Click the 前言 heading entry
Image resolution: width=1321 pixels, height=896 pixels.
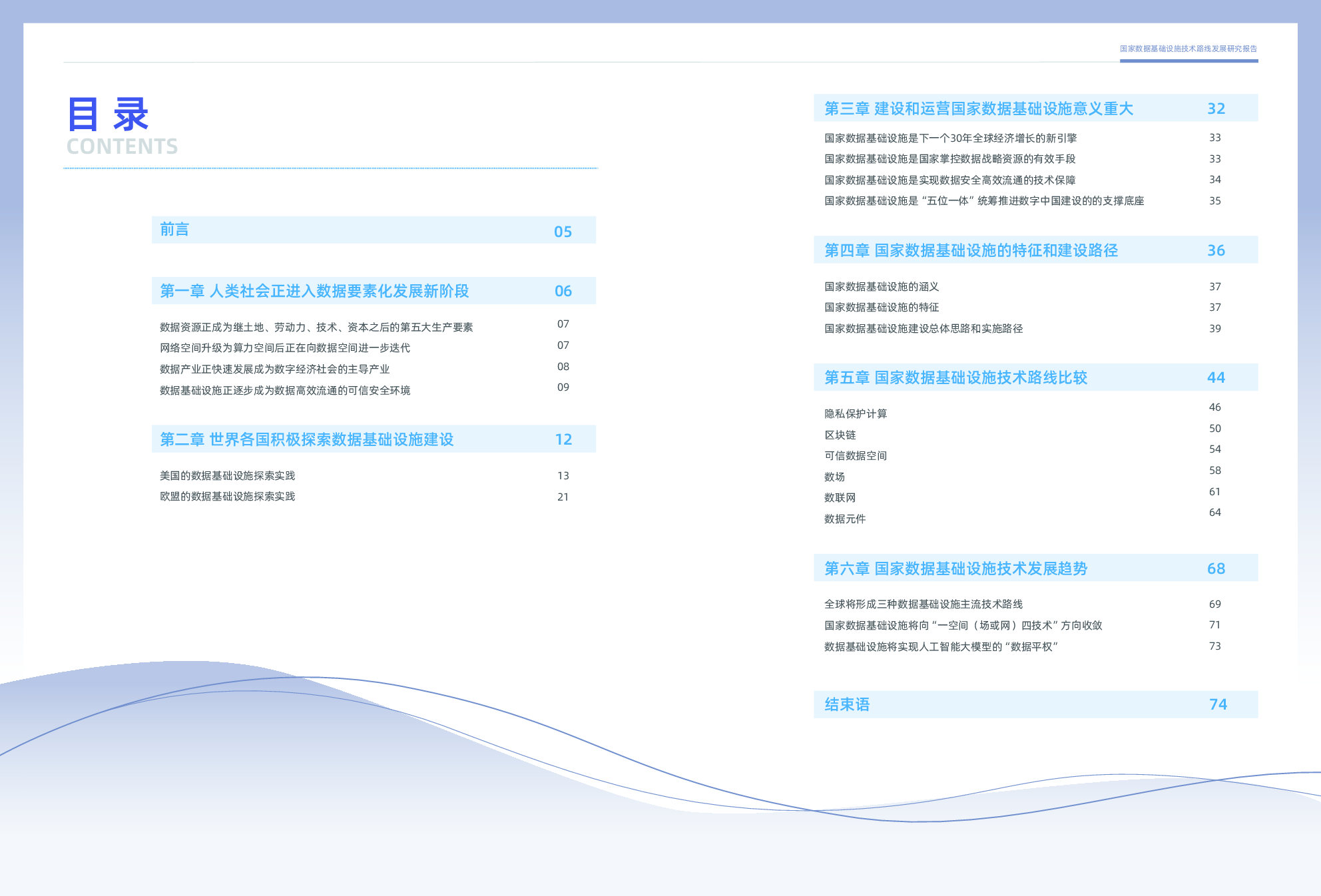(374, 230)
